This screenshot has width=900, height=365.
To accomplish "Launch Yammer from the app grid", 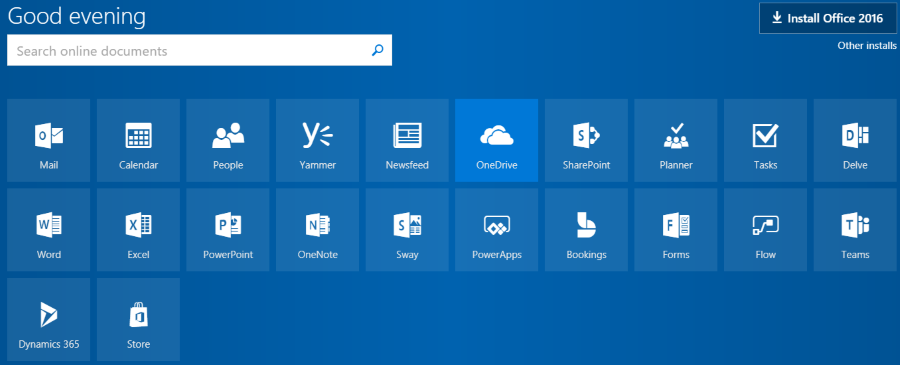I will point(317,140).
